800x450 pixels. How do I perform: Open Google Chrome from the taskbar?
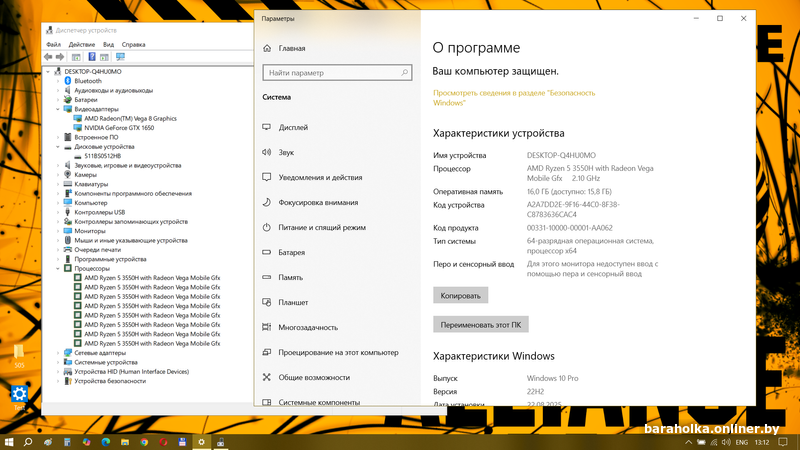pos(144,442)
